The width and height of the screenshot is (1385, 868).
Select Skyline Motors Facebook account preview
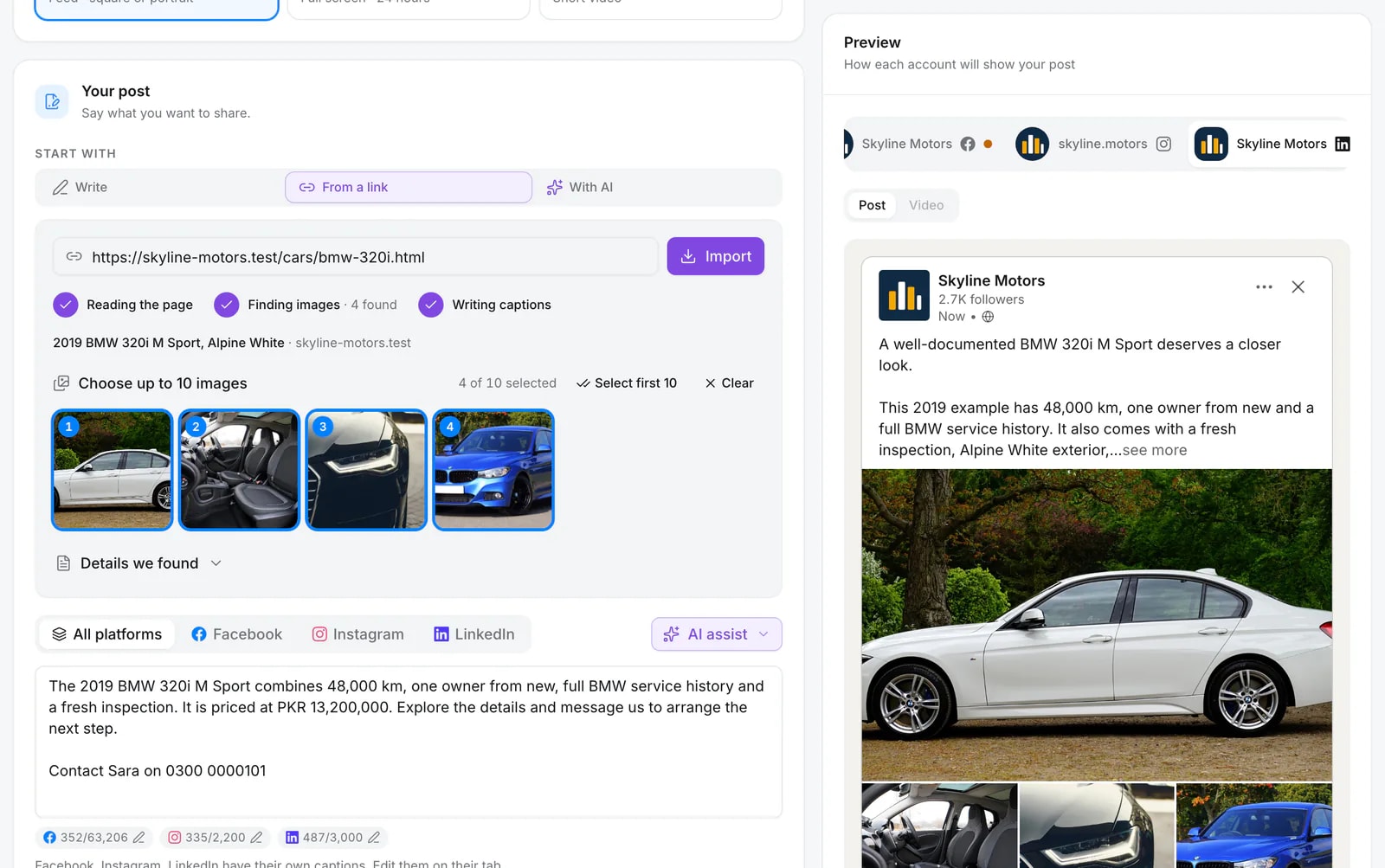click(x=919, y=144)
